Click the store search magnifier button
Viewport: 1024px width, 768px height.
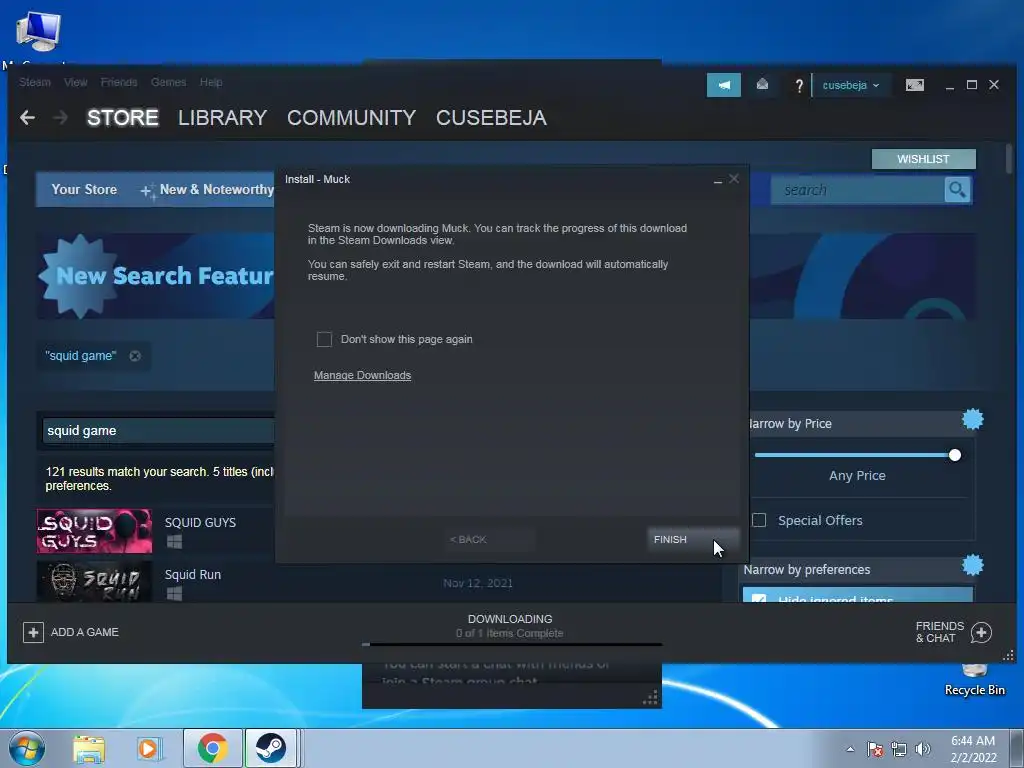pyautogui.click(x=957, y=190)
